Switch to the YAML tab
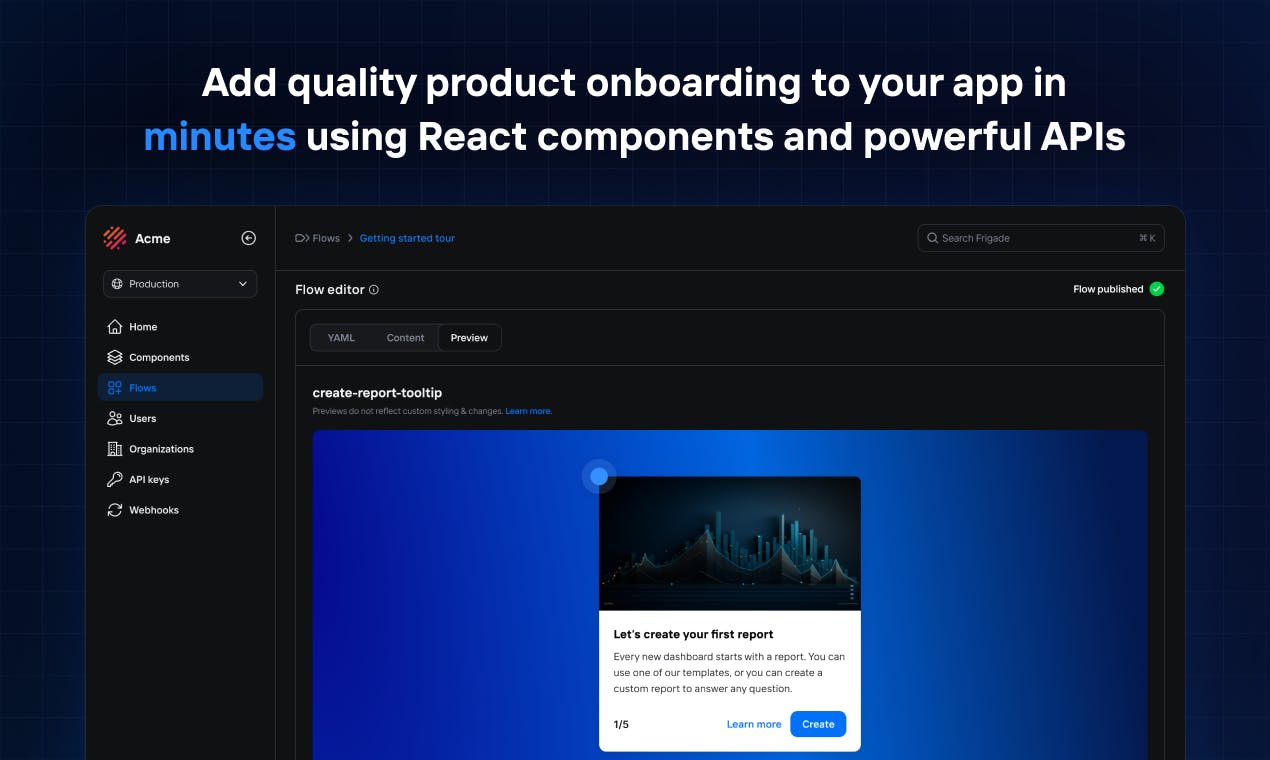The width and height of the screenshot is (1270, 760). coord(341,338)
